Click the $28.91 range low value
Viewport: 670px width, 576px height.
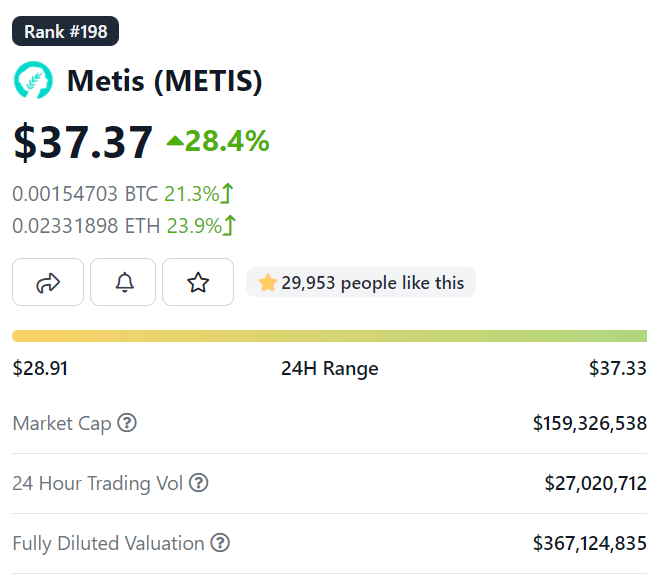40,368
